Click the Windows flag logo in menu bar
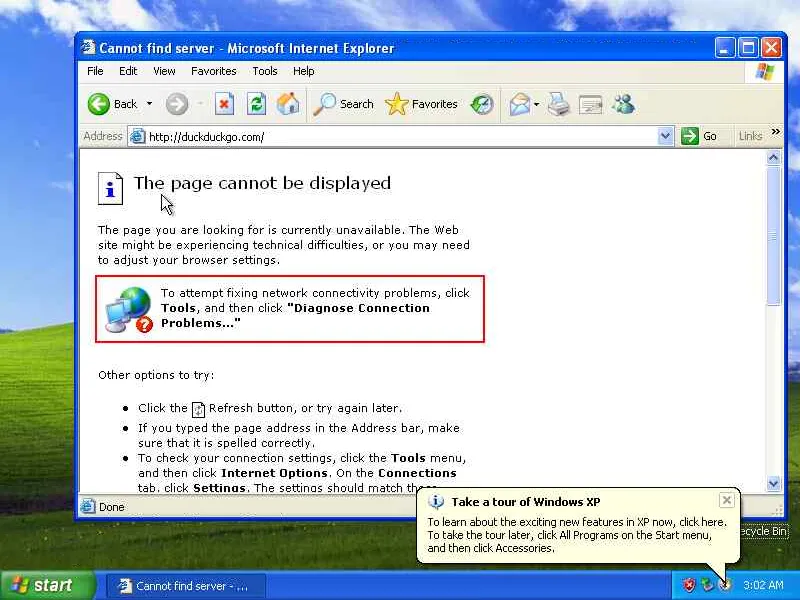Viewport: 800px width, 600px height. click(x=764, y=71)
